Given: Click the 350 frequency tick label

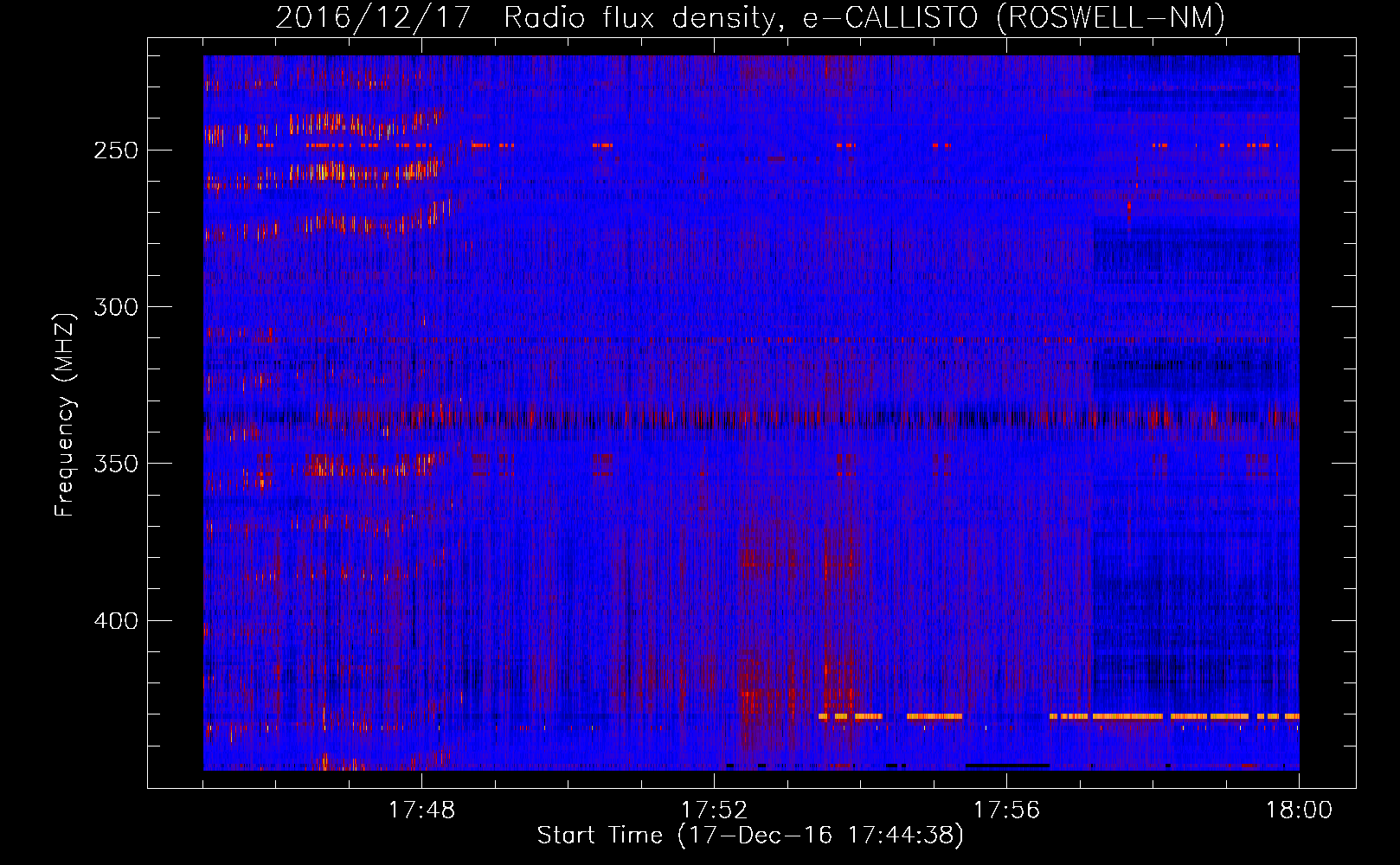Looking at the screenshot, I should (116, 464).
